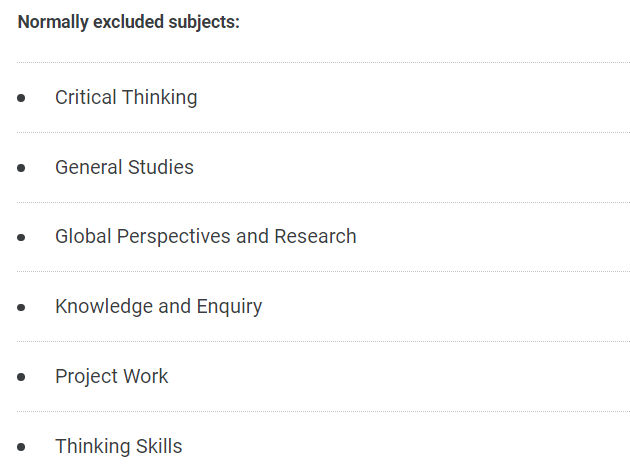Click the divider between Global Perspectives and Knowledge and Enquiry
Viewport: 630px width, 469px height.
[323, 272]
